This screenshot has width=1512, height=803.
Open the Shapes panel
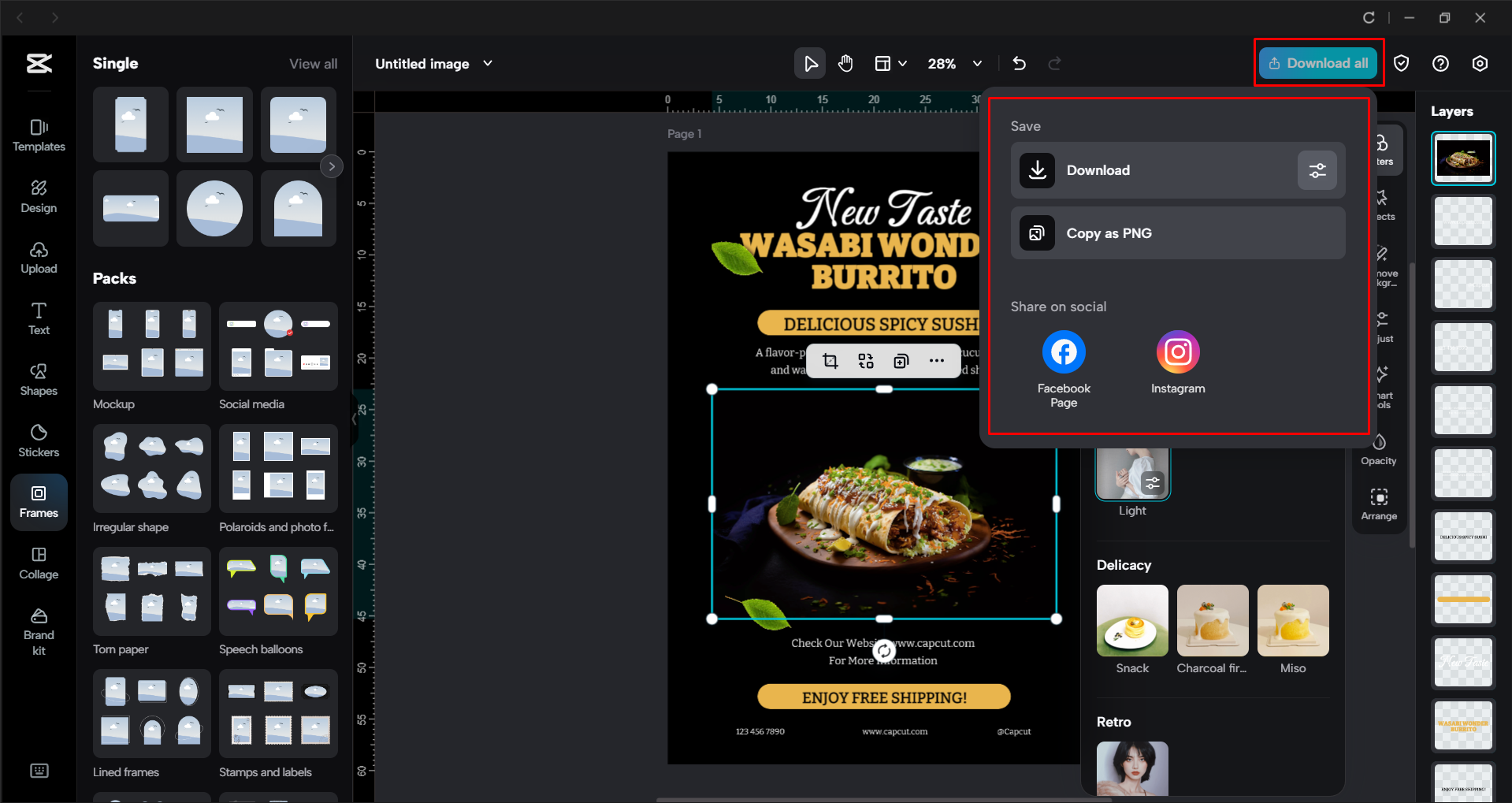39,379
